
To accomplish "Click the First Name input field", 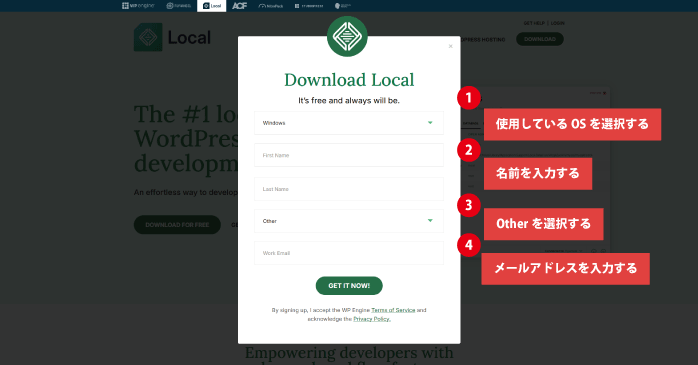I will (349, 155).
